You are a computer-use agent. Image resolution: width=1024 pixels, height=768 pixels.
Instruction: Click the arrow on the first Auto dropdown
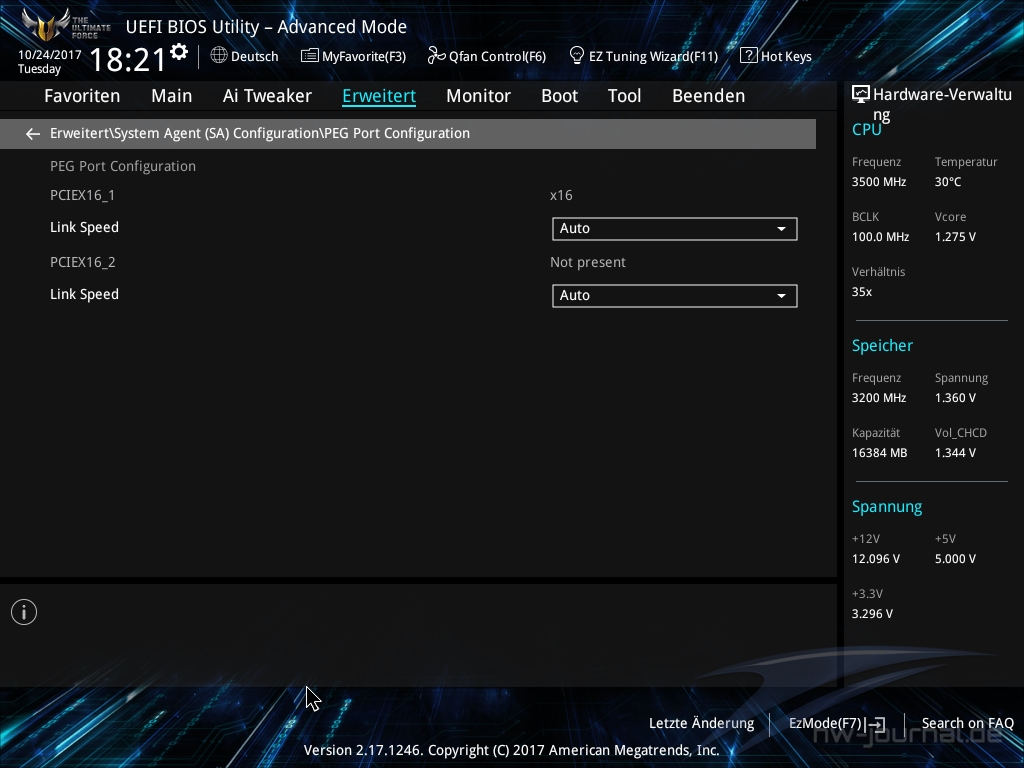[781, 229]
